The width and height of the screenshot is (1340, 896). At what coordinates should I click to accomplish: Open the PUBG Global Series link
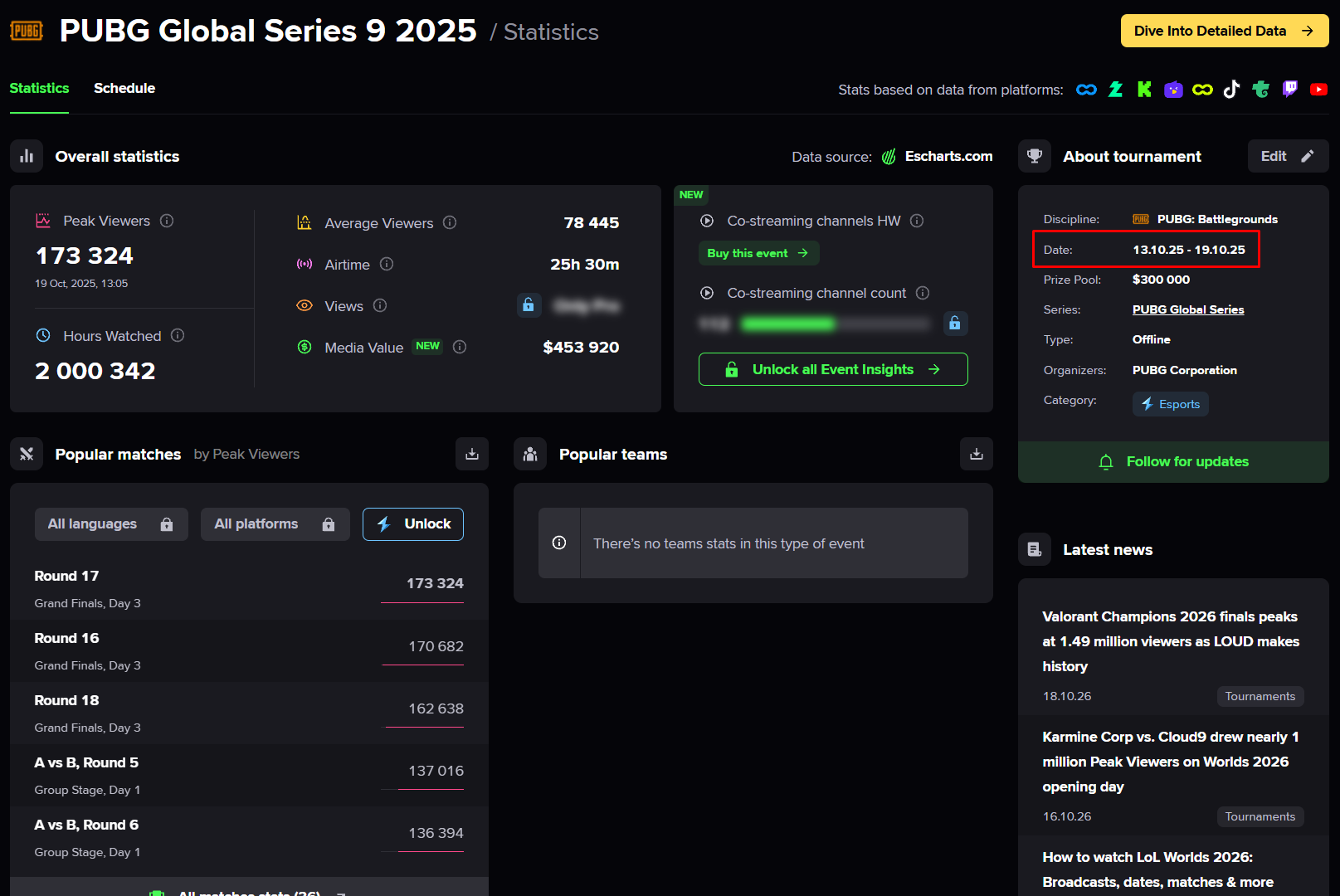coord(1188,309)
